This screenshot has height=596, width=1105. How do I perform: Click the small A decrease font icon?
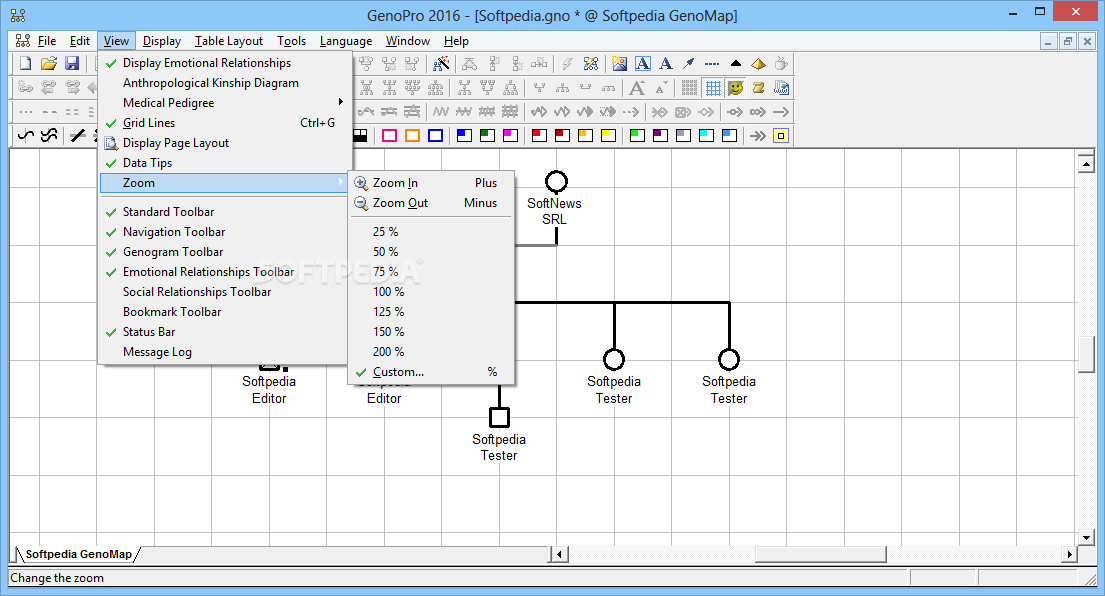pyautogui.click(x=661, y=88)
